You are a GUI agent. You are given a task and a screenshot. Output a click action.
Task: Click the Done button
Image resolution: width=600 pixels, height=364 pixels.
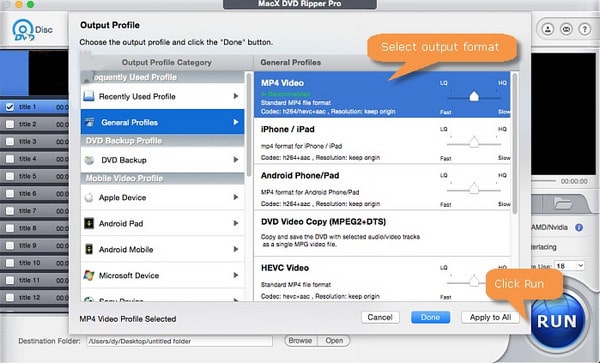pyautogui.click(x=430, y=317)
